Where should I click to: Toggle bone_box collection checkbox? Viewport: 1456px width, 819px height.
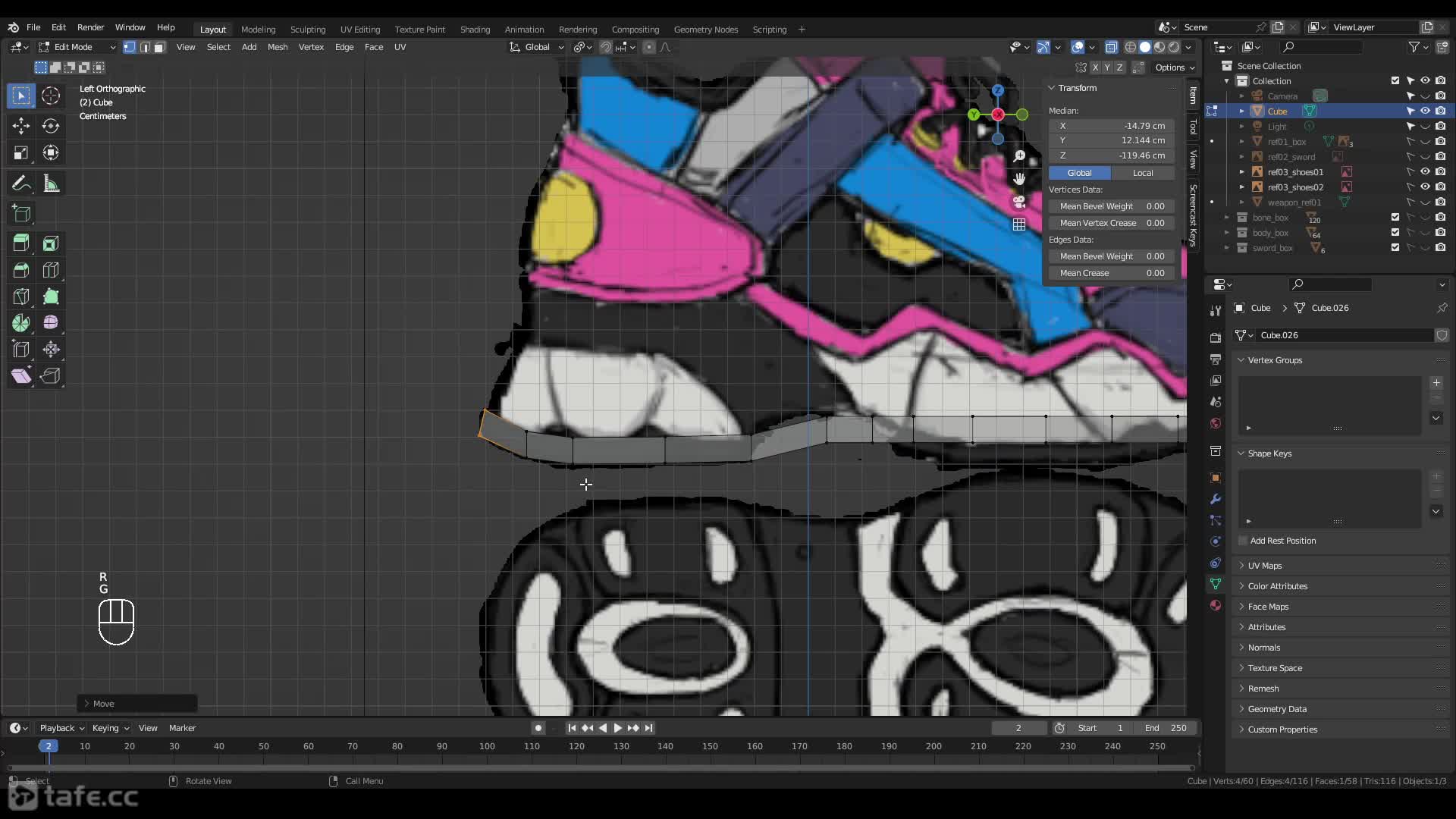(1395, 218)
